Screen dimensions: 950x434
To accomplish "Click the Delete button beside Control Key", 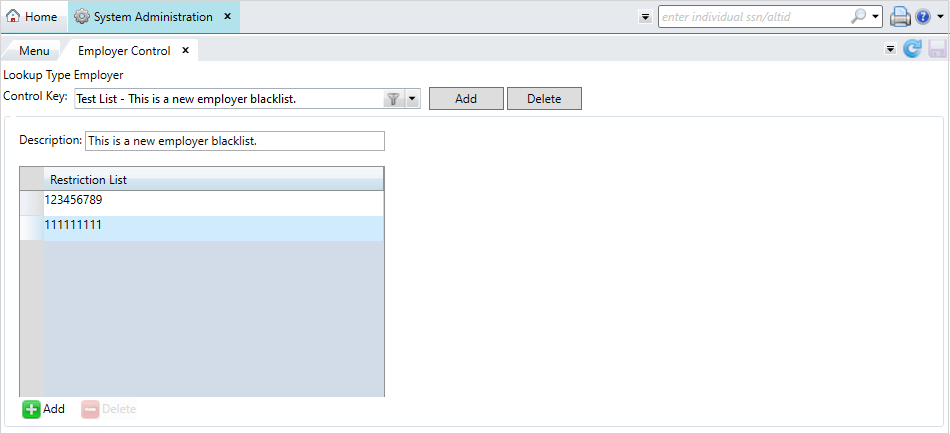I will [x=544, y=99].
